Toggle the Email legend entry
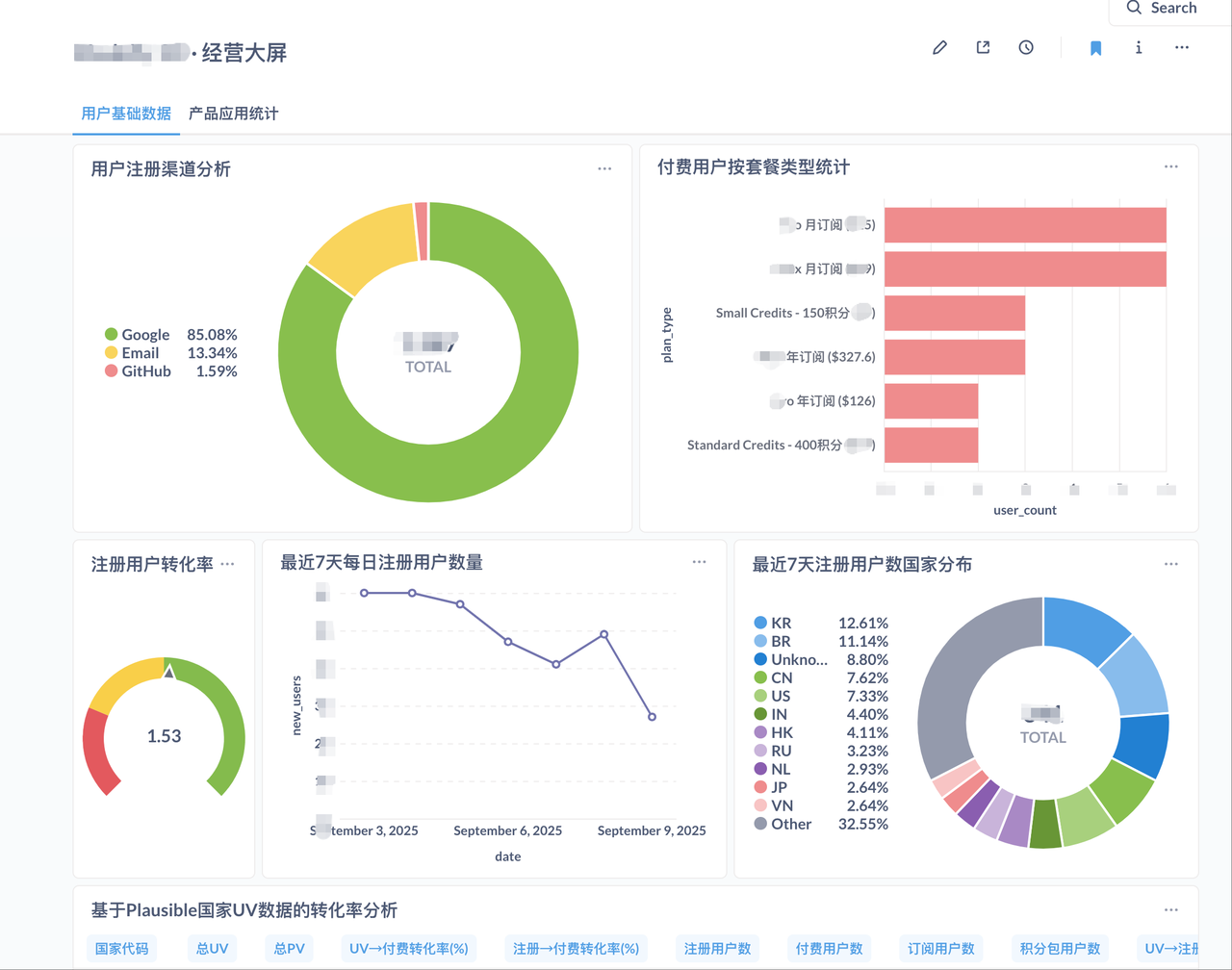Screen dimensions: 1232x970 click(x=132, y=353)
